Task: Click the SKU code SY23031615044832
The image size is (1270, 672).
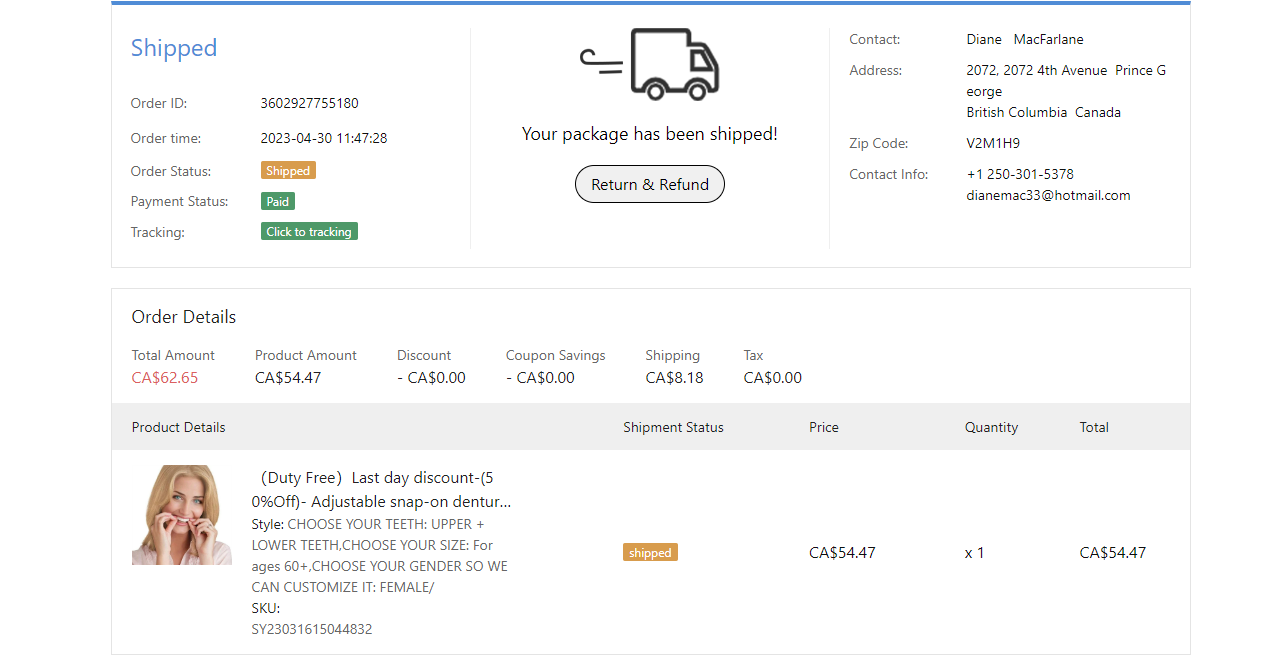Action: 312,629
